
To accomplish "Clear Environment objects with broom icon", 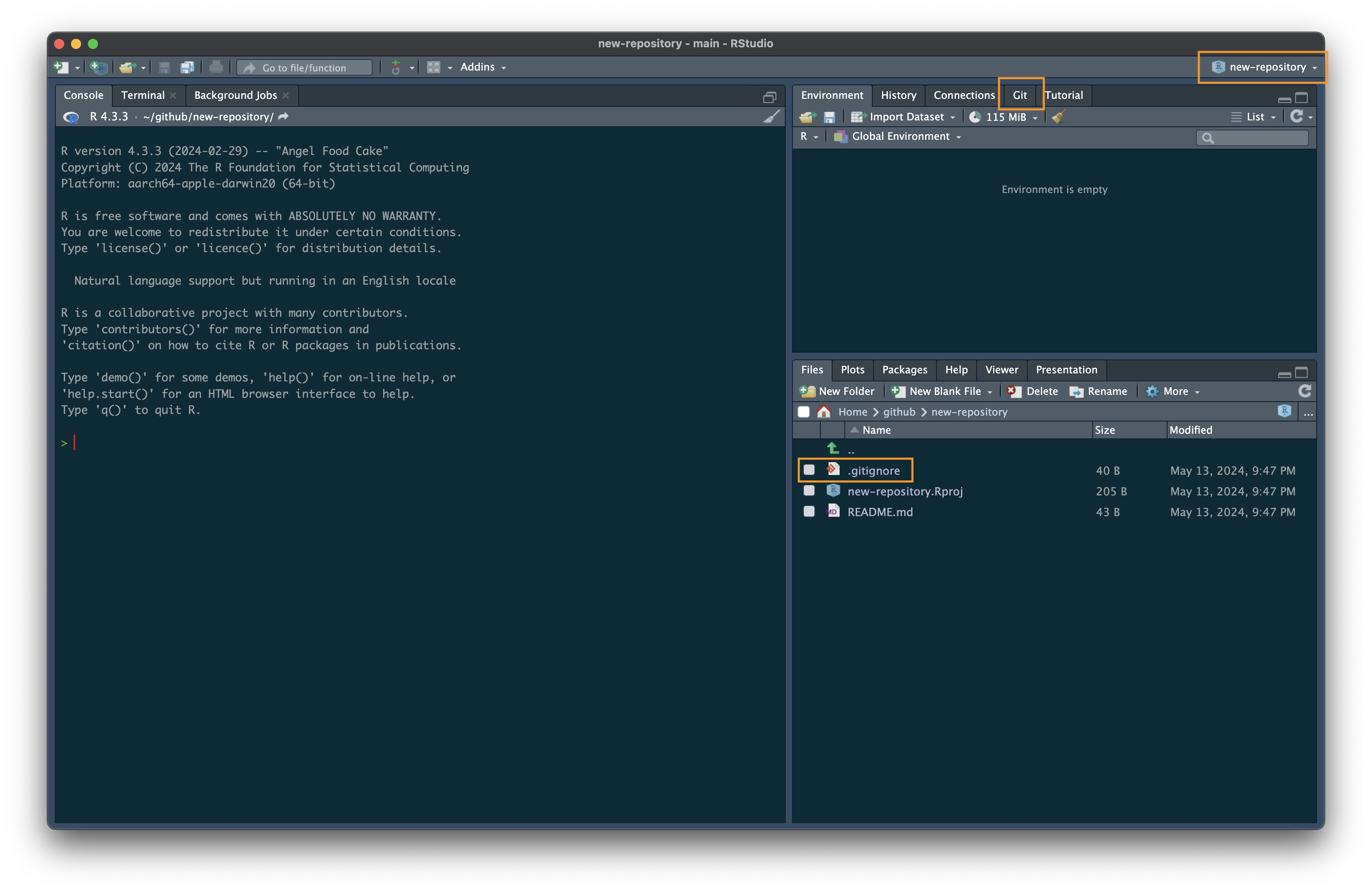I will pyautogui.click(x=1058, y=117).
